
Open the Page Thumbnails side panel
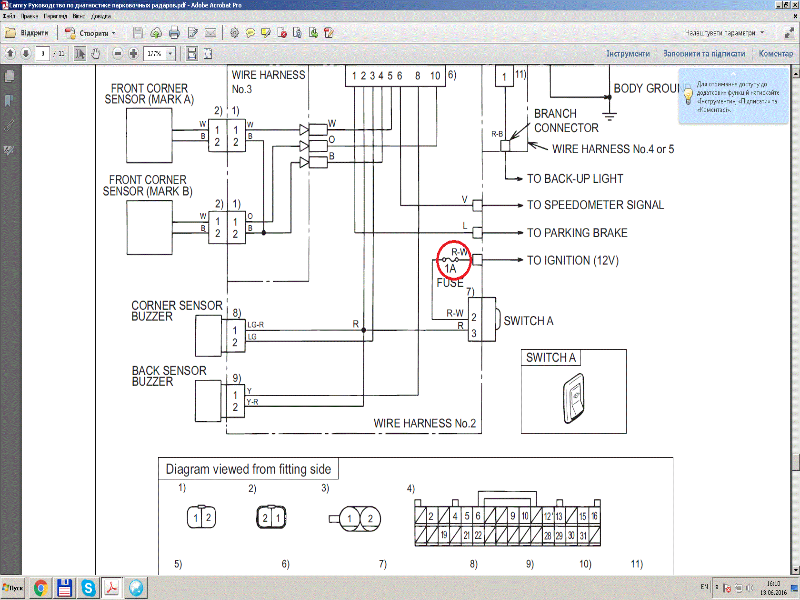pos(10,77)
